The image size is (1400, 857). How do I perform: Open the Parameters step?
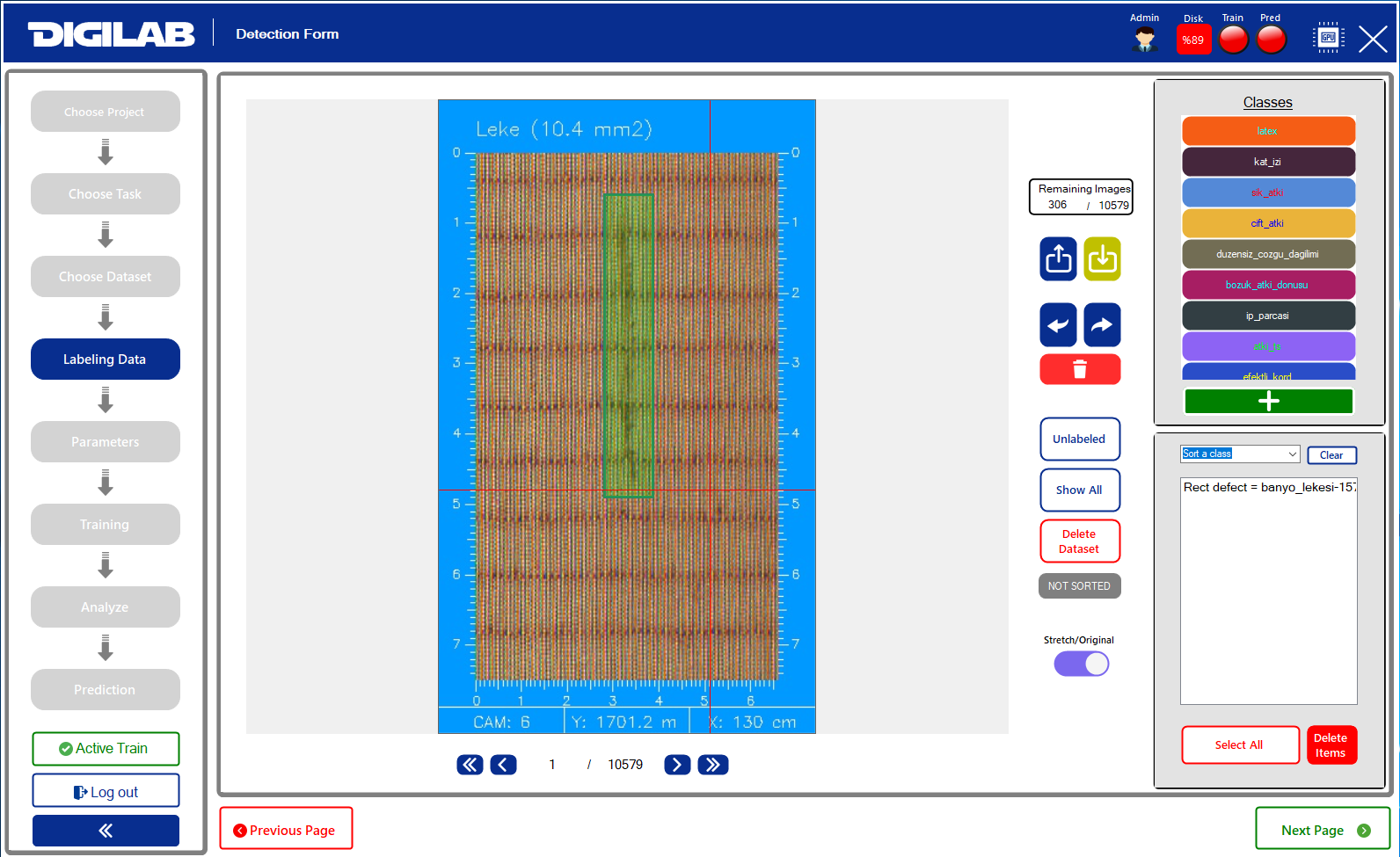[x=106, y=442]
